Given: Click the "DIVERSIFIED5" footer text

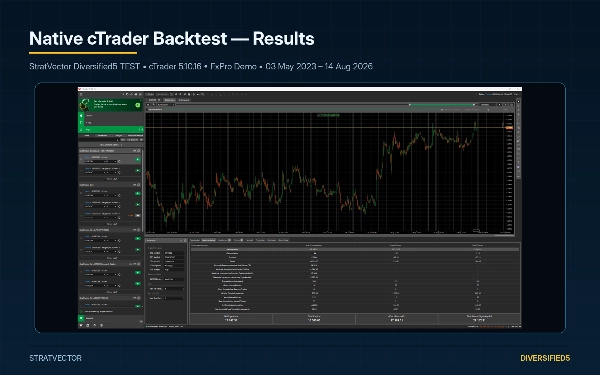Looking at the screenshot, I should click(545, 358).
